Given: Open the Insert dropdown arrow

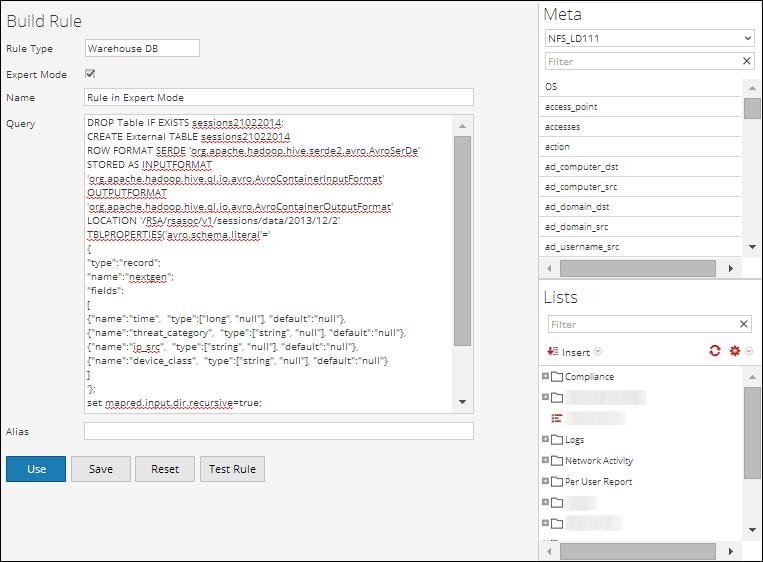Looking at the screenshot, I should point(598,351).
